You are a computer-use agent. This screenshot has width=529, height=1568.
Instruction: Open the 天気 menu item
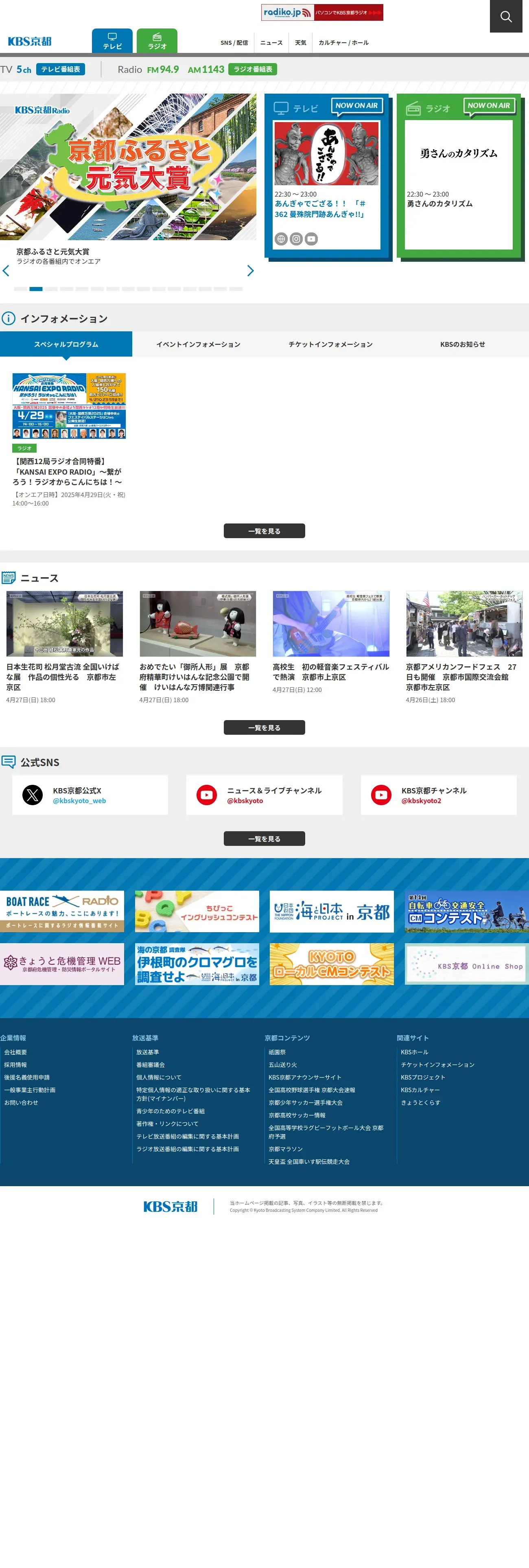point(301,43)
